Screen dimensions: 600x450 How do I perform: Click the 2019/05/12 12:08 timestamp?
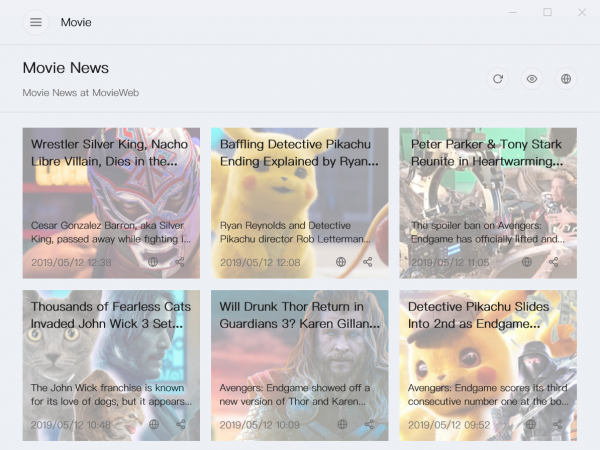[260, 262]
